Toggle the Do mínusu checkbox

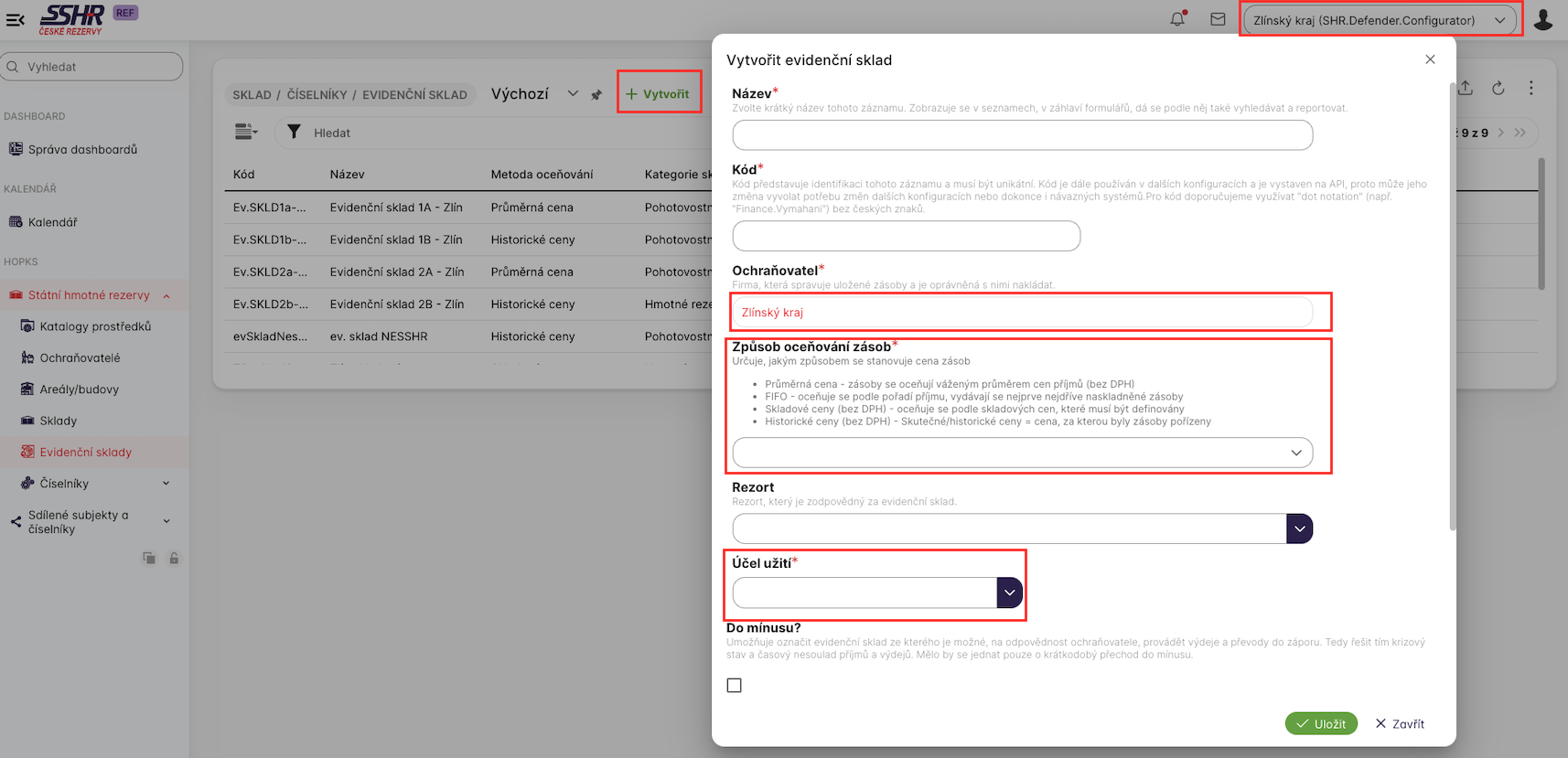pyautogui.click(x=734, y=686)
